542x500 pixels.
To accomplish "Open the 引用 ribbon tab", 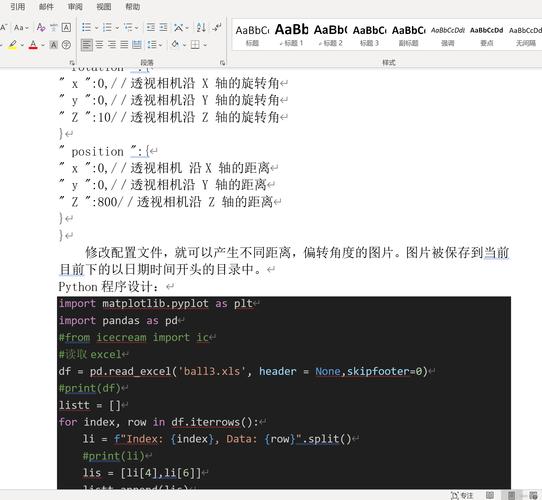I will 17,7.
